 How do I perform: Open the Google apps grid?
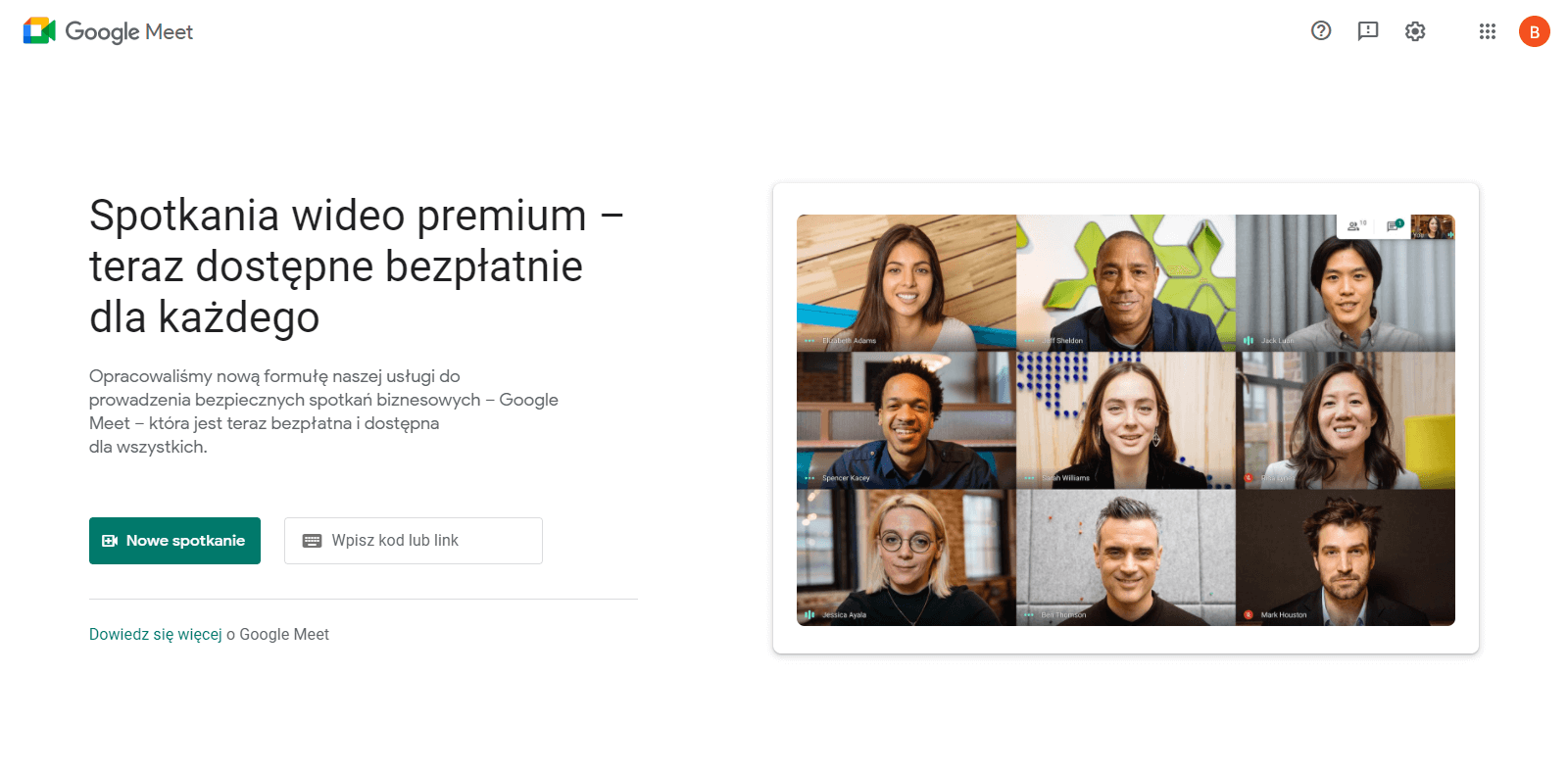[x=1488, y=31]
